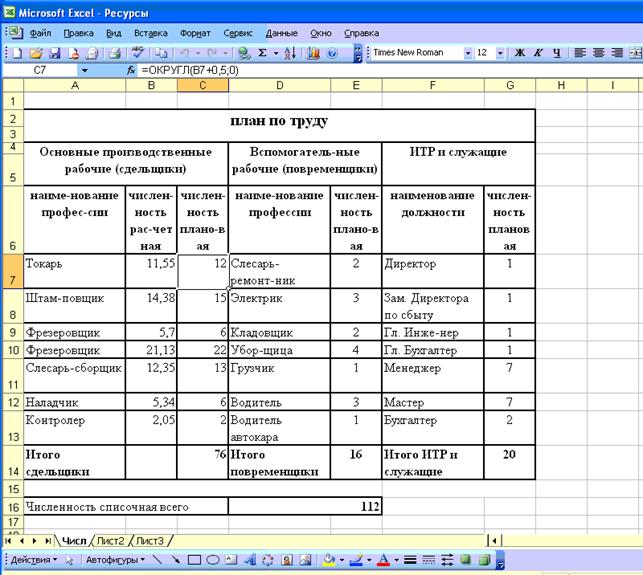Select row 16 header
The height and width of the screenshot is (575, 643).
coord(13,507)
